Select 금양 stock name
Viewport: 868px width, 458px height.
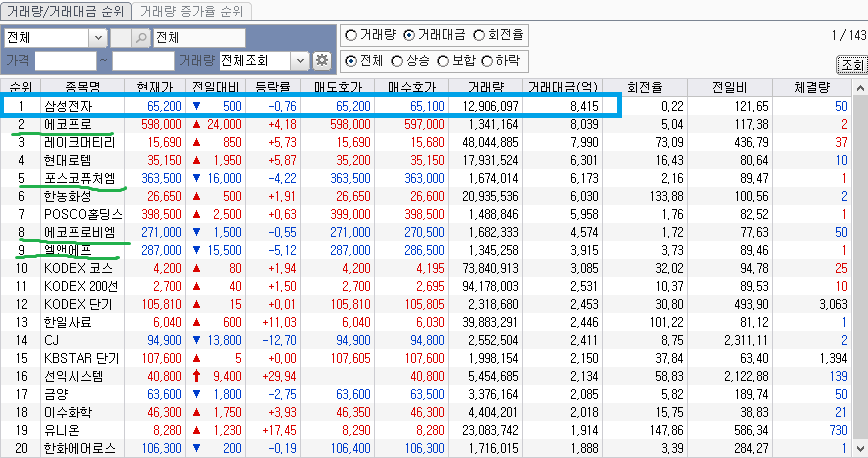pos(56,394)
